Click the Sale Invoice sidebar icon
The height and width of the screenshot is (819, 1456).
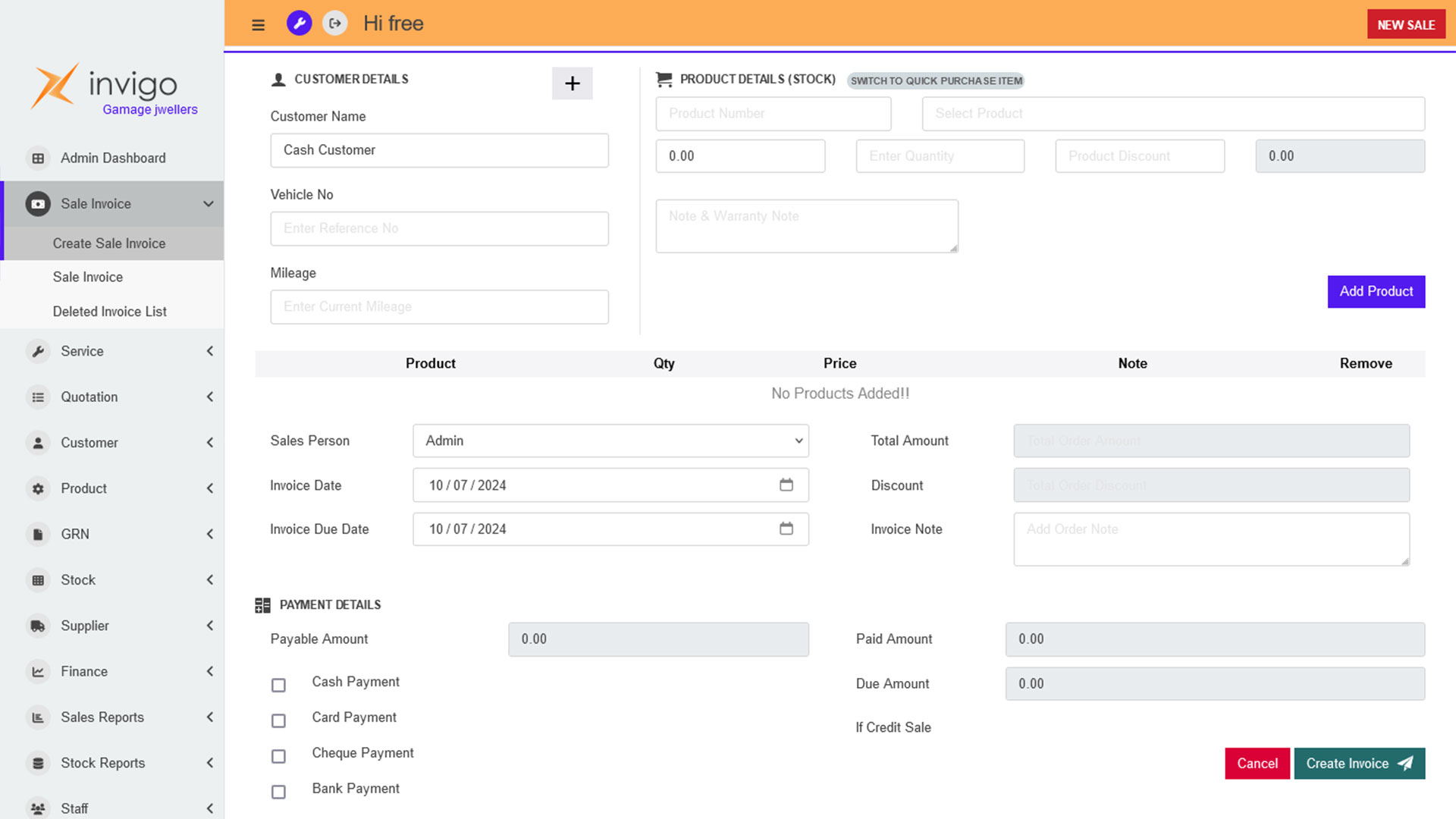click(x=38, y=203)
